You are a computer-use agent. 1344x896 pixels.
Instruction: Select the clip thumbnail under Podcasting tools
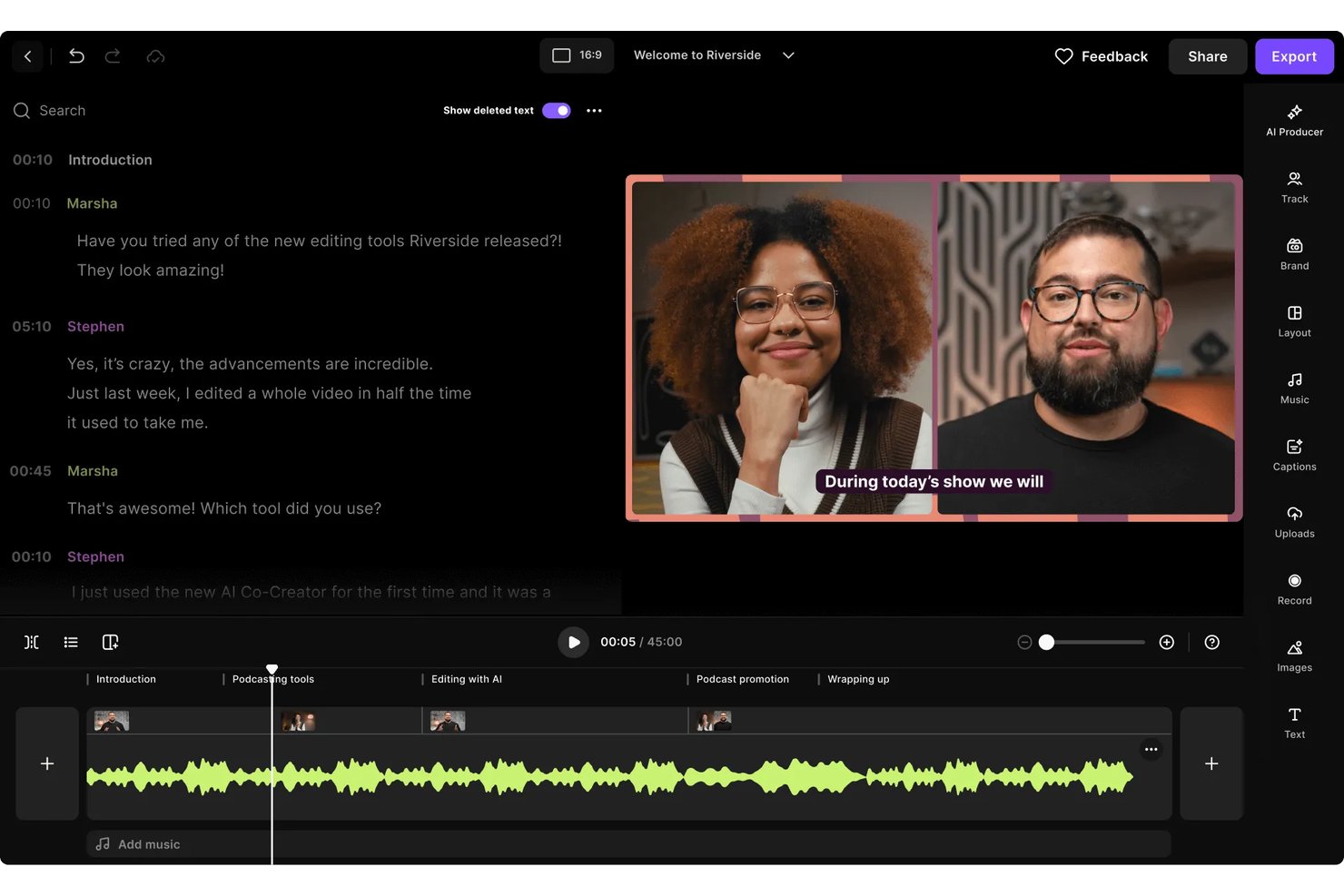(x=298, y=722)
